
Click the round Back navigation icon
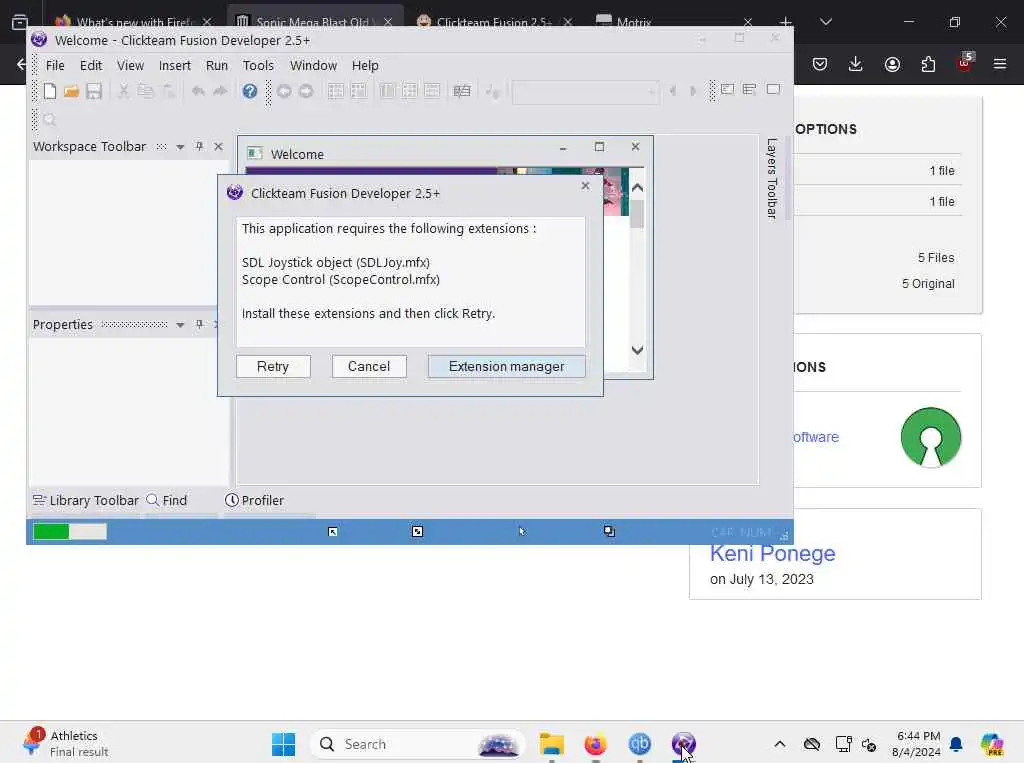(284, 91)
